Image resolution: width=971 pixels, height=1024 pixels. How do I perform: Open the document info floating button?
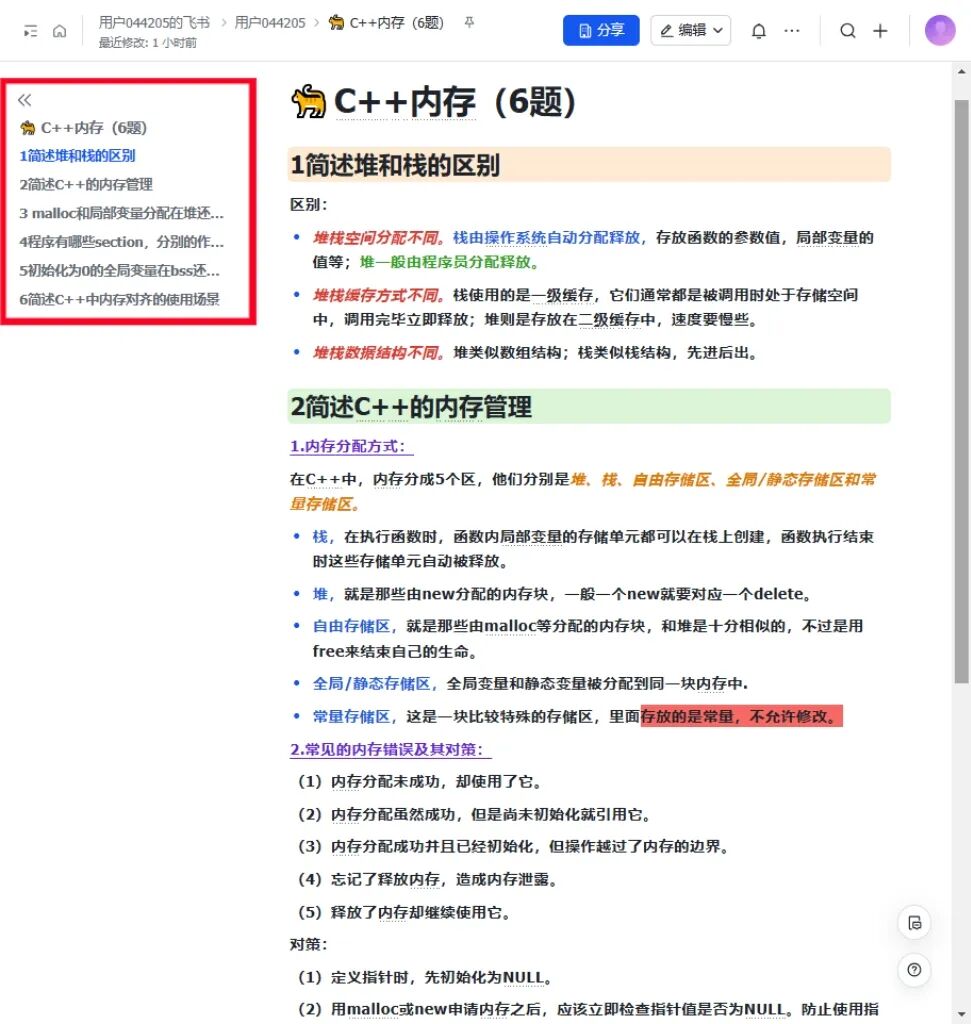point(914,923)
